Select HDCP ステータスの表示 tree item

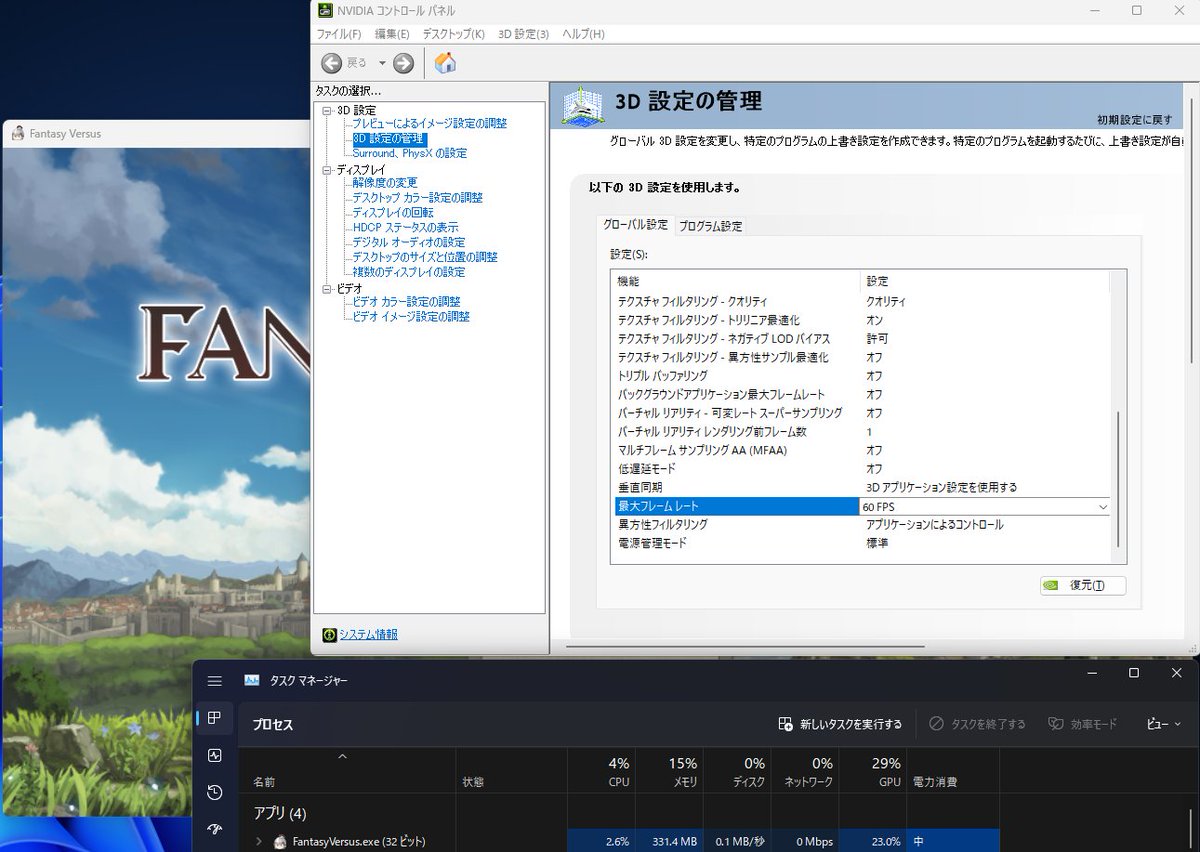405,227
